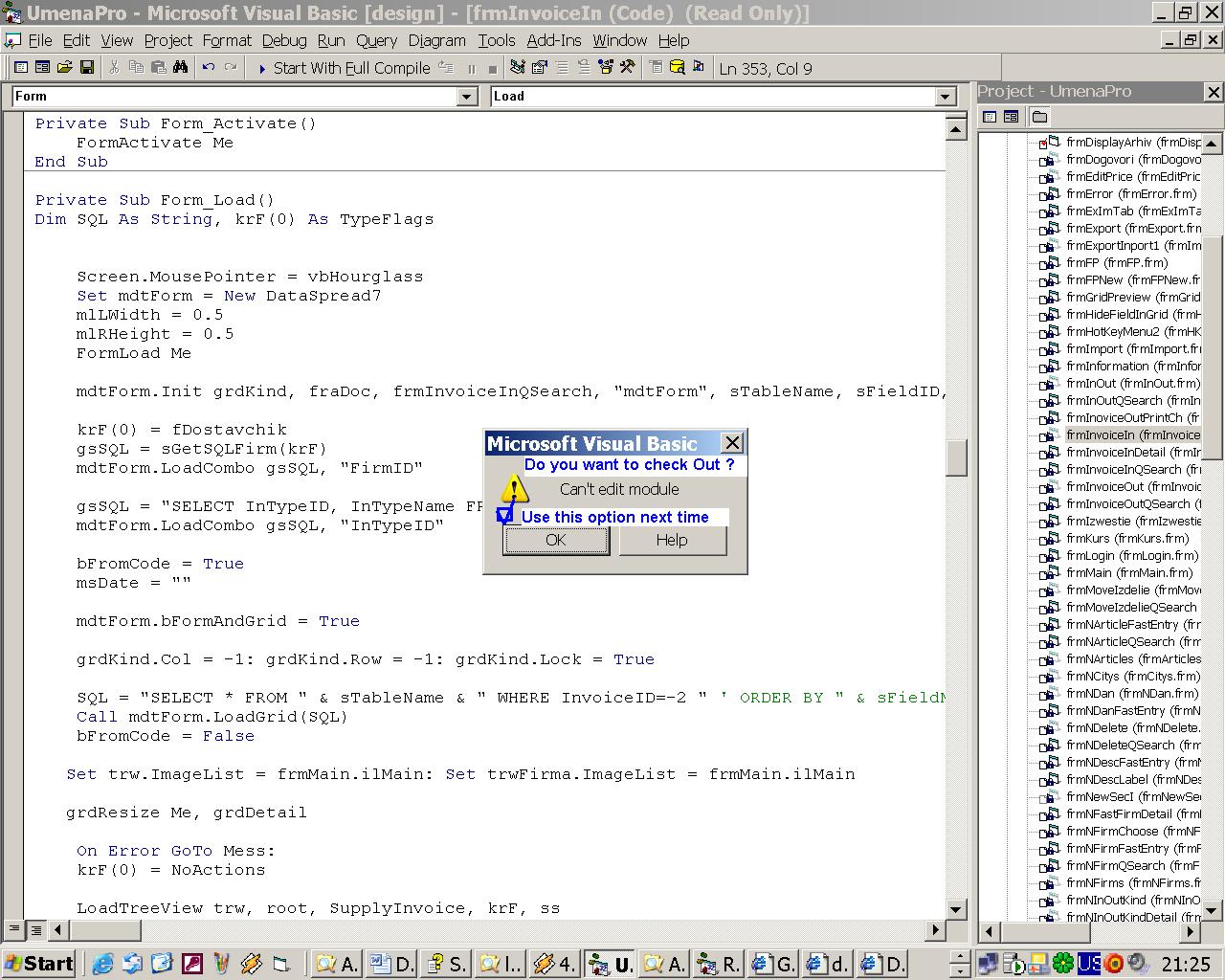Switch to Procedure View button at code bottom
The height and width of the screenshot is (980, 1225).
coord(14,929)
